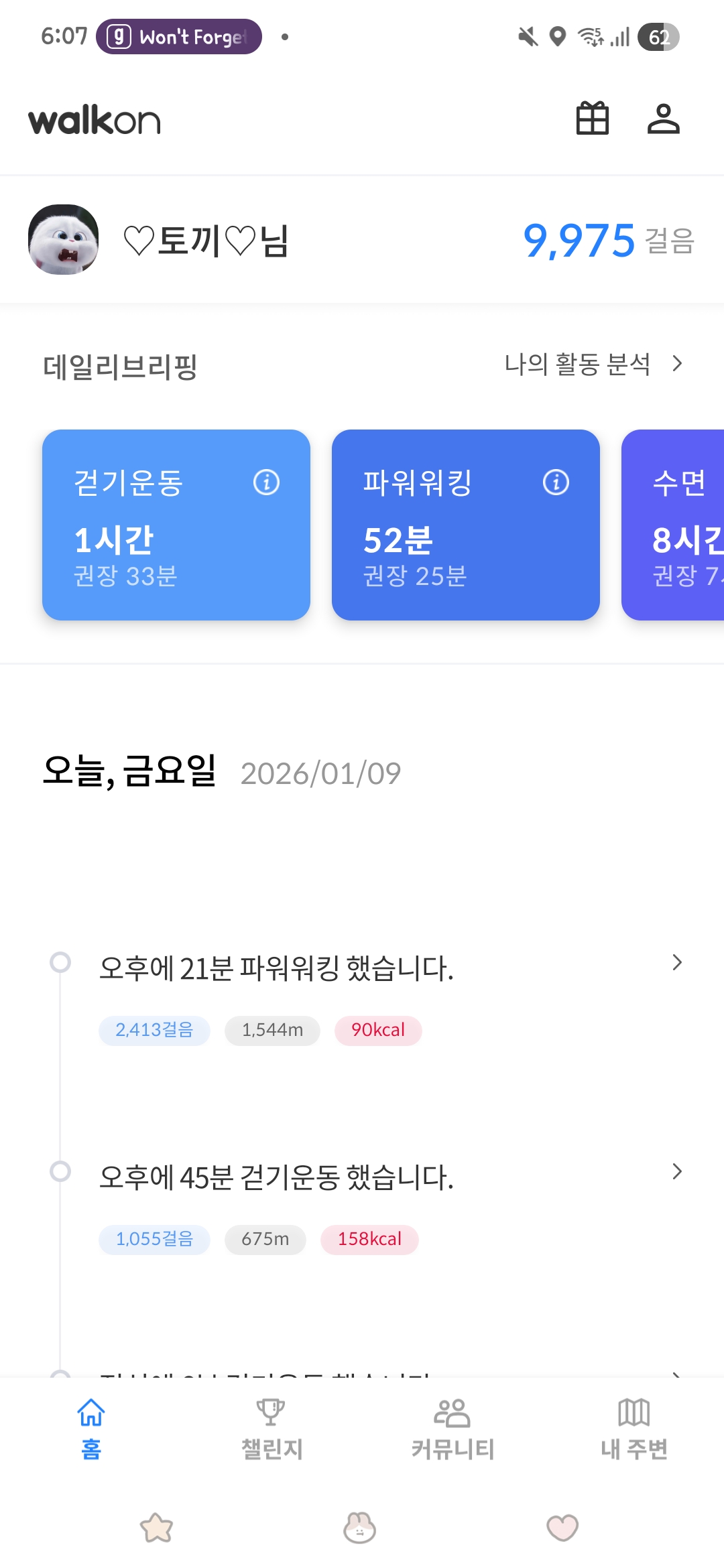Tap the 걷기운동 card info icon

pyautogui.click(x=266, y=482)
